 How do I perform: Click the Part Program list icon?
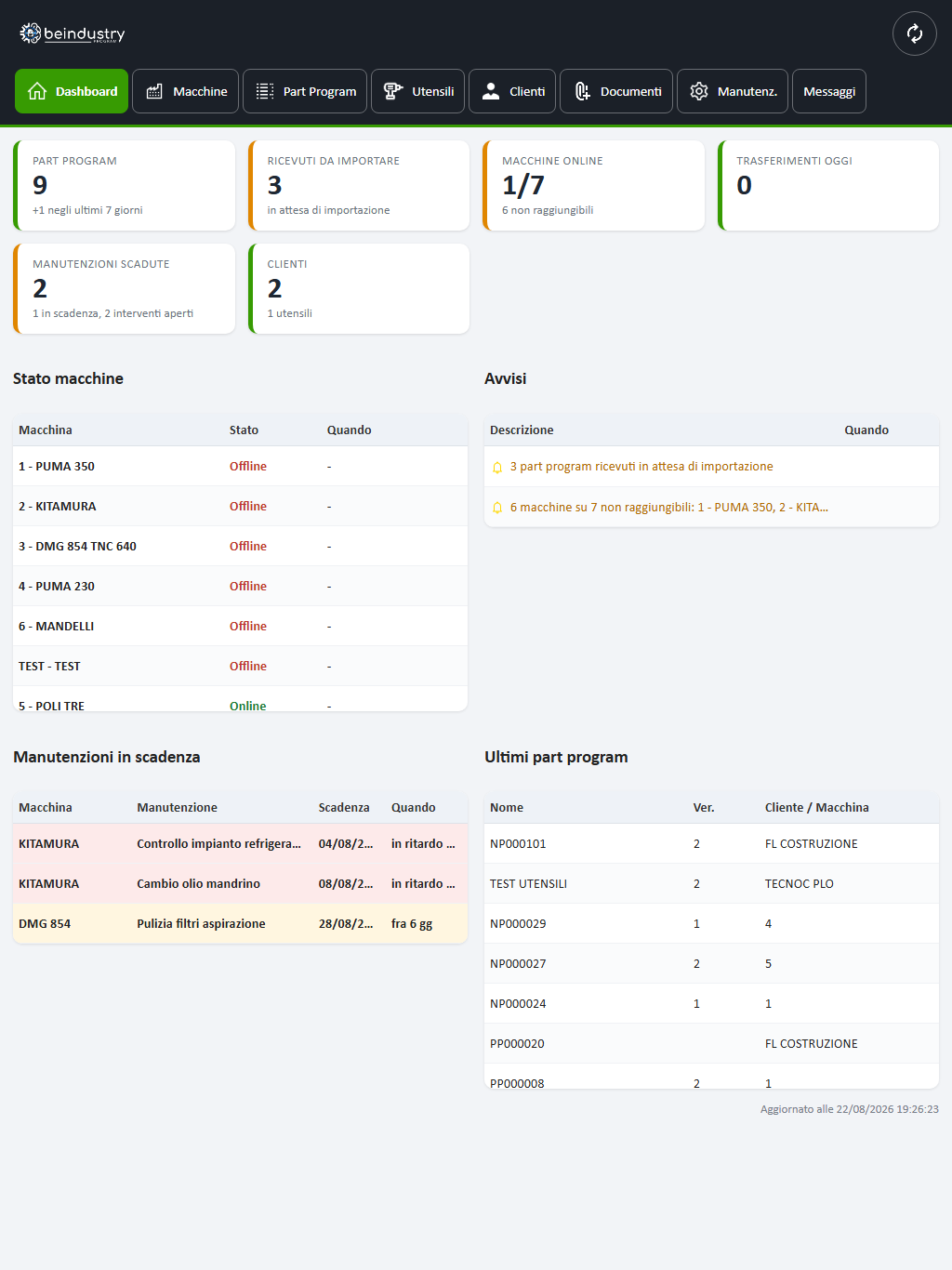click(x=265, y=91)
